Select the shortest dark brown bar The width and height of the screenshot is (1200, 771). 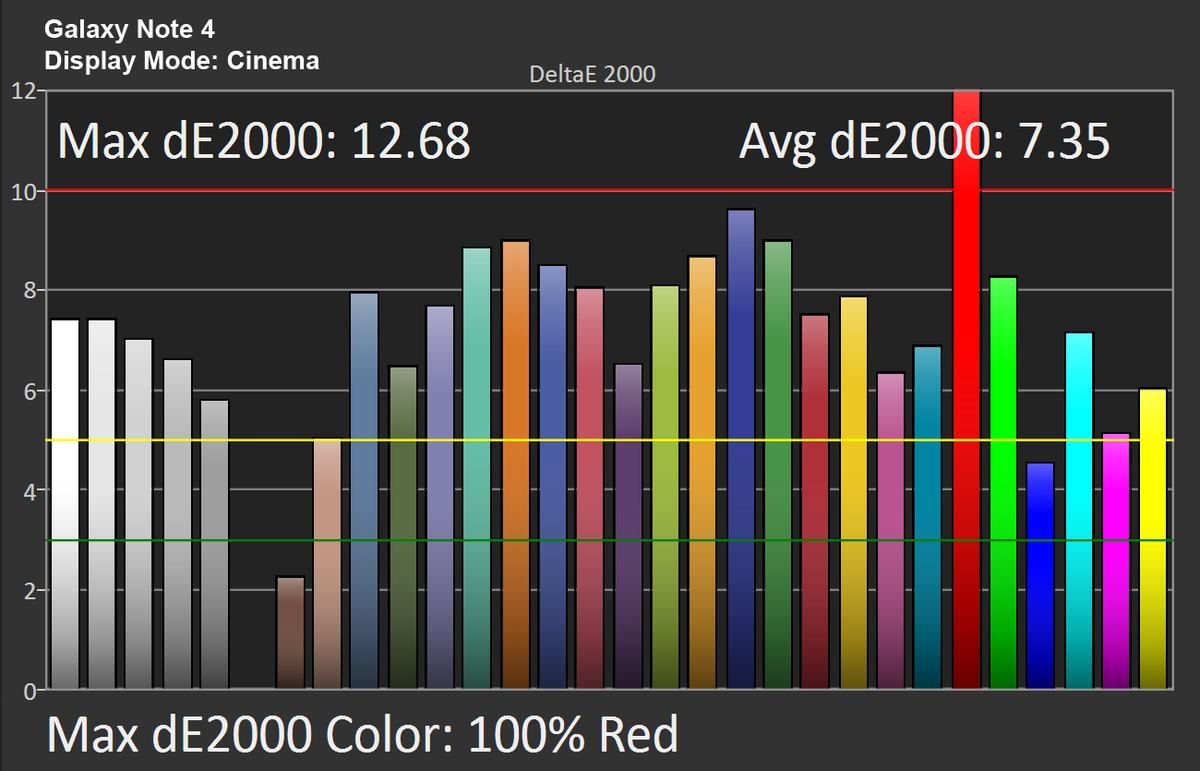[290, 633]
